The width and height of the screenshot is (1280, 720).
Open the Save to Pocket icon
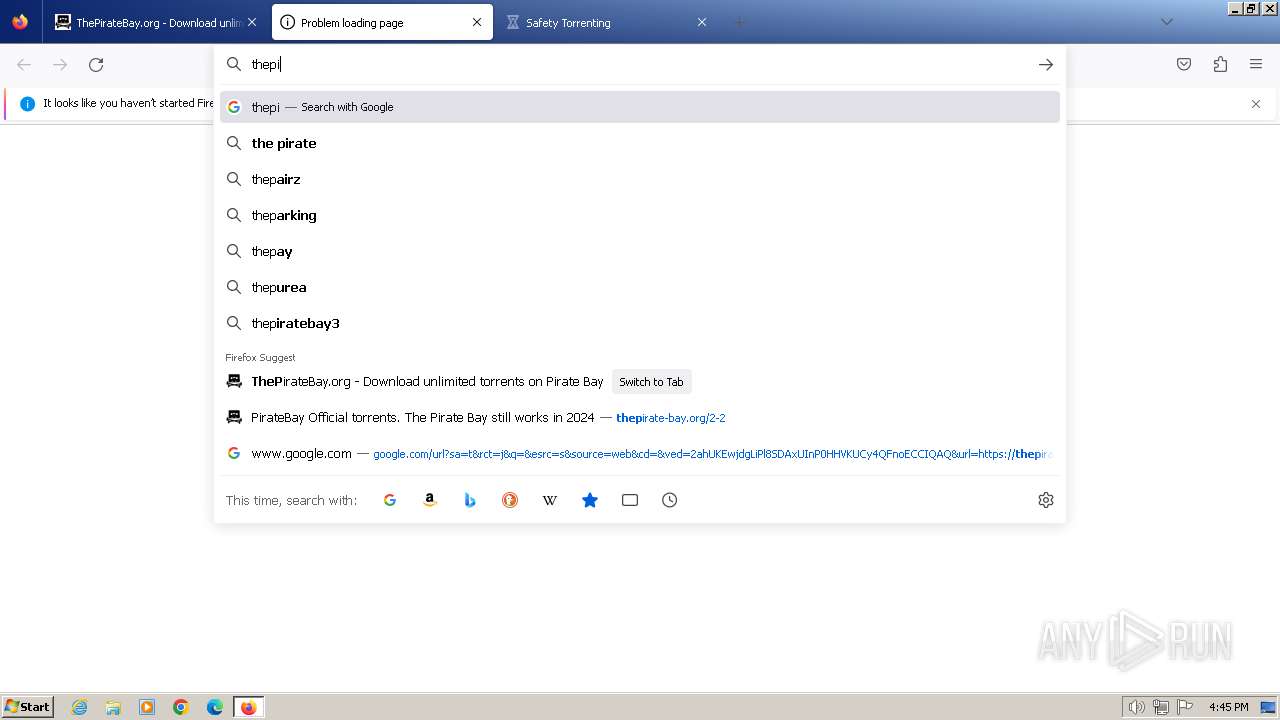tap(1184, 65)
